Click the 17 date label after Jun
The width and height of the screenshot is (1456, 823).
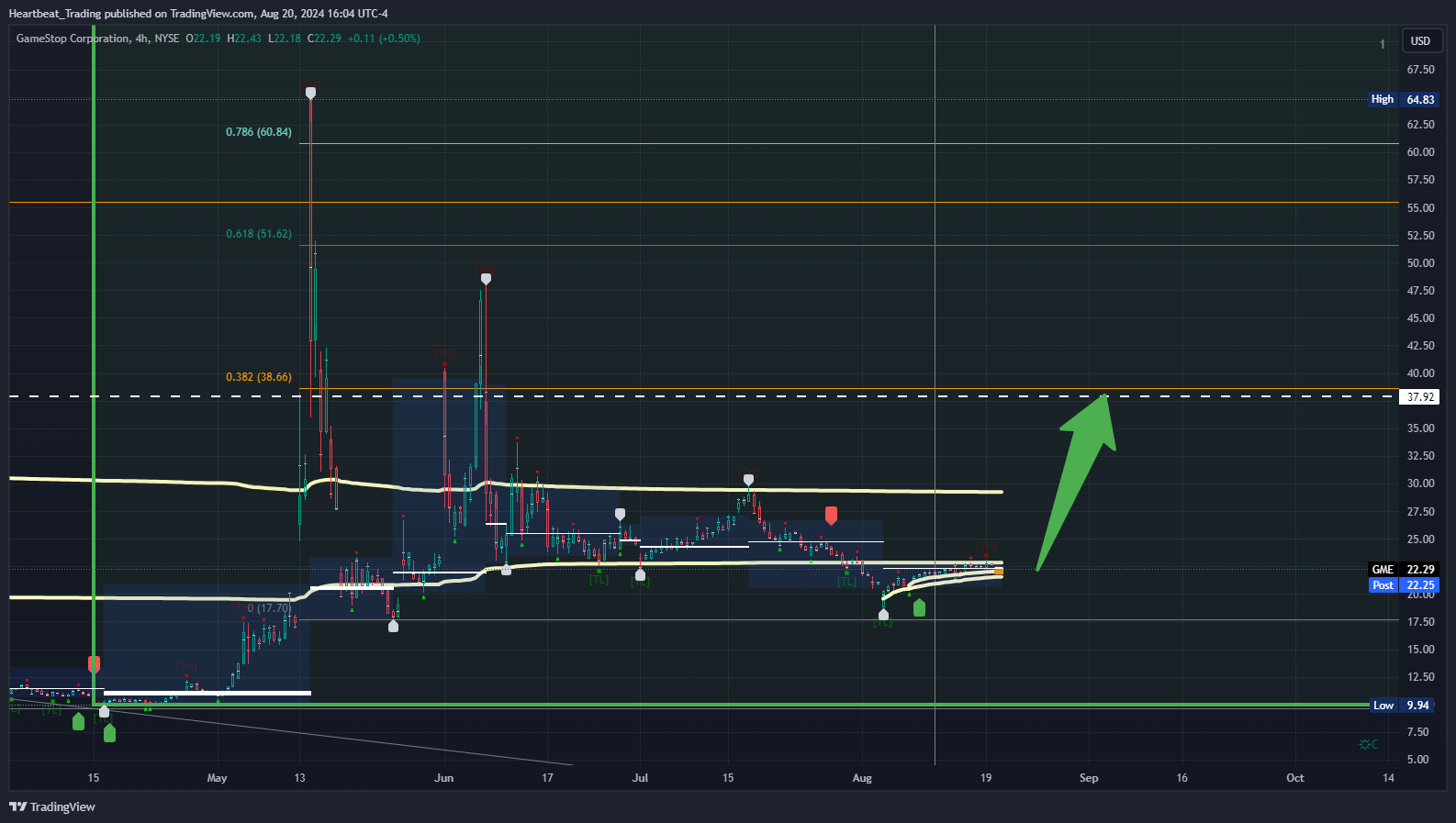point(547,778)
